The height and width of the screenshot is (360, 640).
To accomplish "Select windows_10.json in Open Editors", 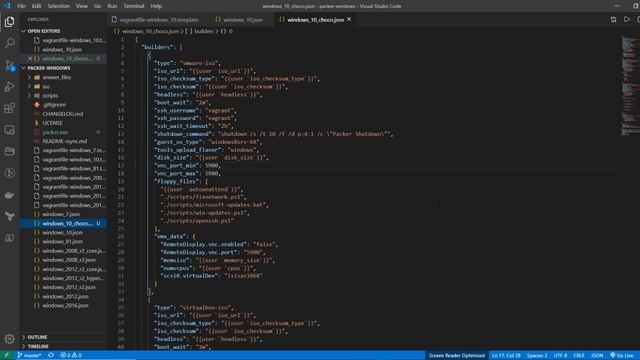I will coord(64,49).
